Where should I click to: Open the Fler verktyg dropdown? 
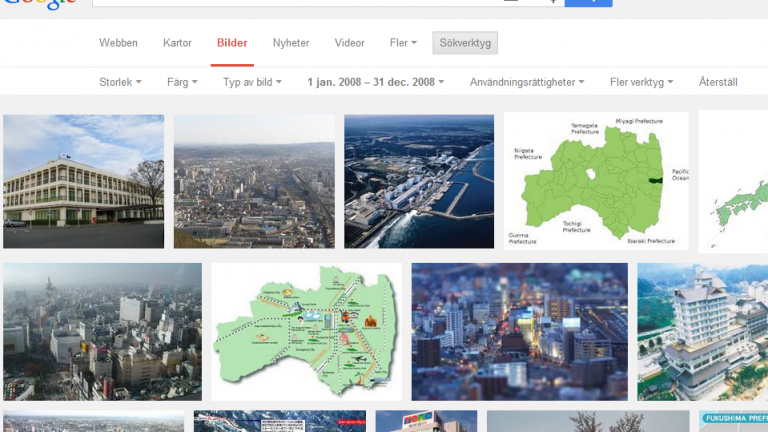click(641, 82)
